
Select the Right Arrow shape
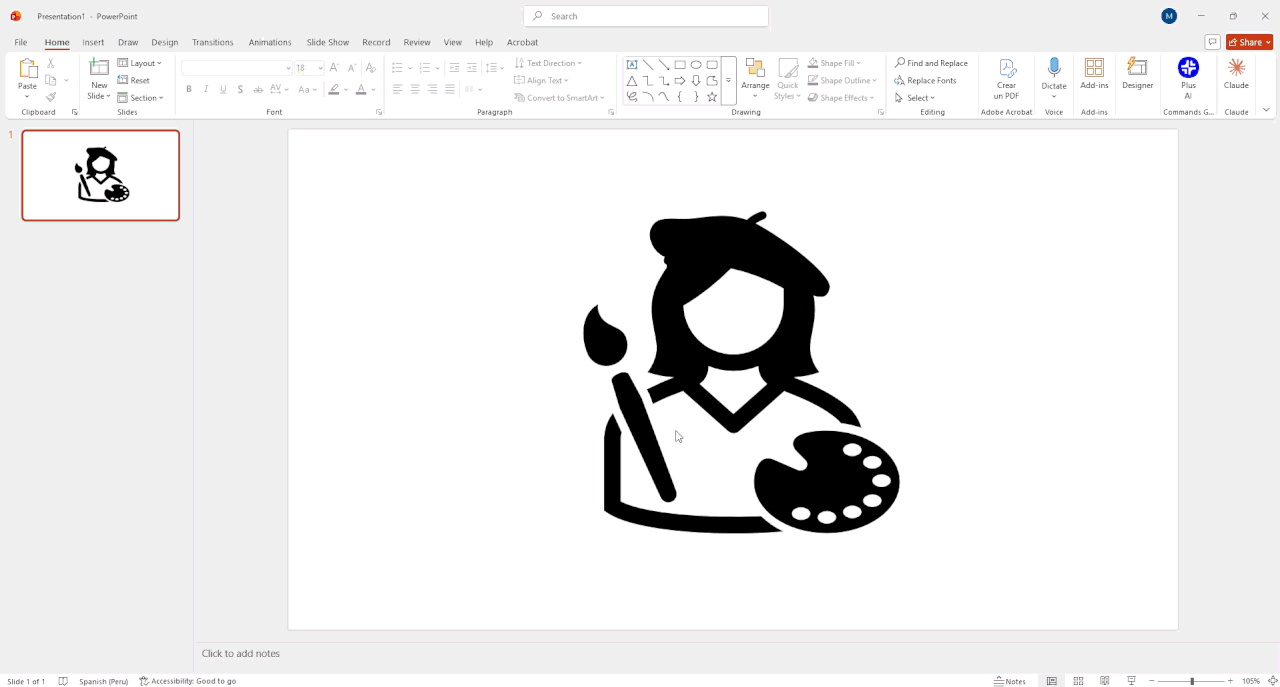(x=680, y=80)
